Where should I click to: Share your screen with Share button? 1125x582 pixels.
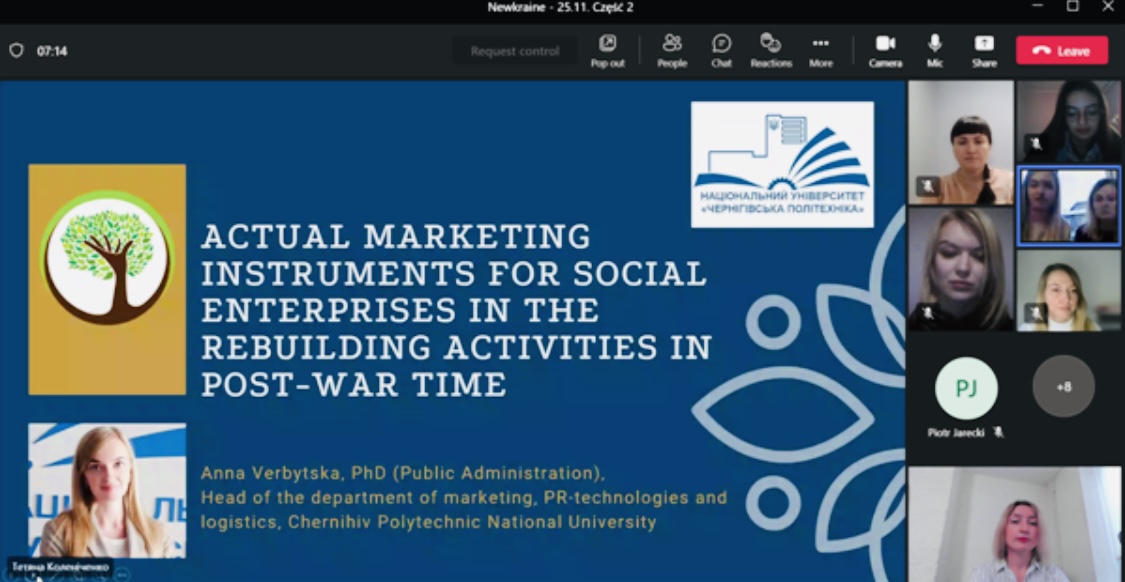coord(984,50)
